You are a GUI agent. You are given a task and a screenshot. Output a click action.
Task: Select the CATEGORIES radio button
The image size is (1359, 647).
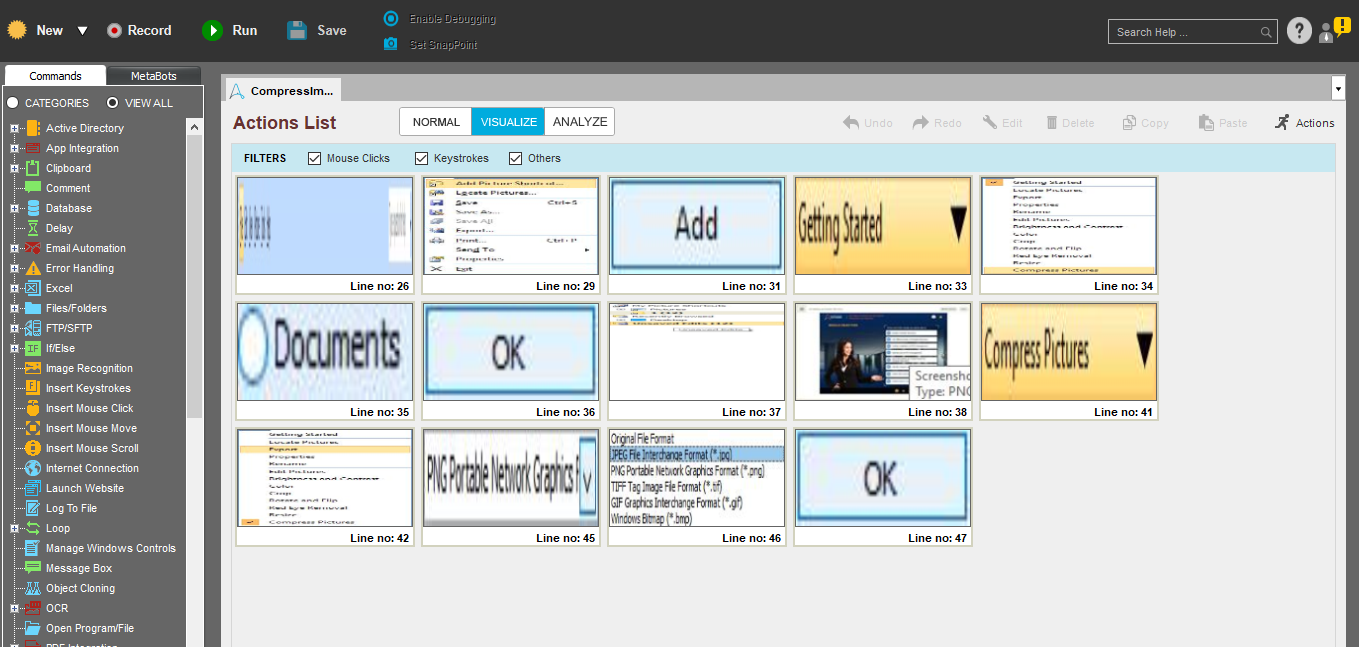tap(13, 103)
